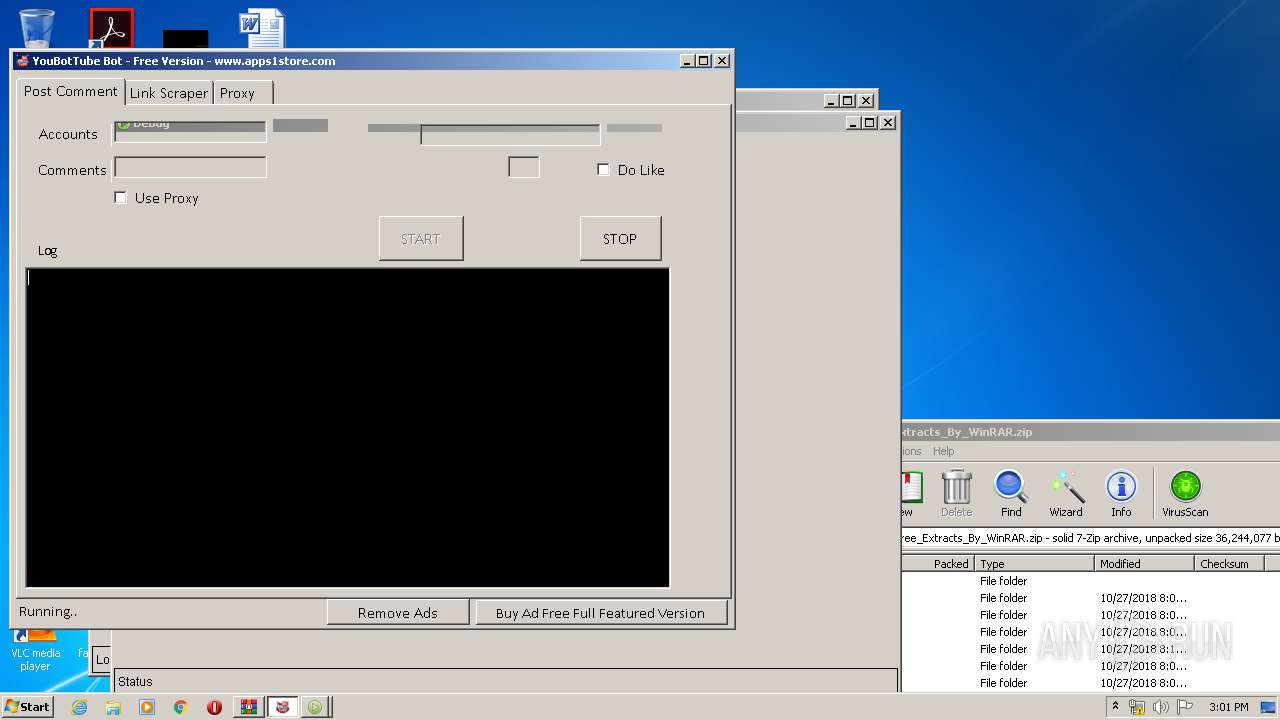Sort WinRAR list by Type column
The height and width of the screenshot is (720, 1280).
coord(1034,564)
